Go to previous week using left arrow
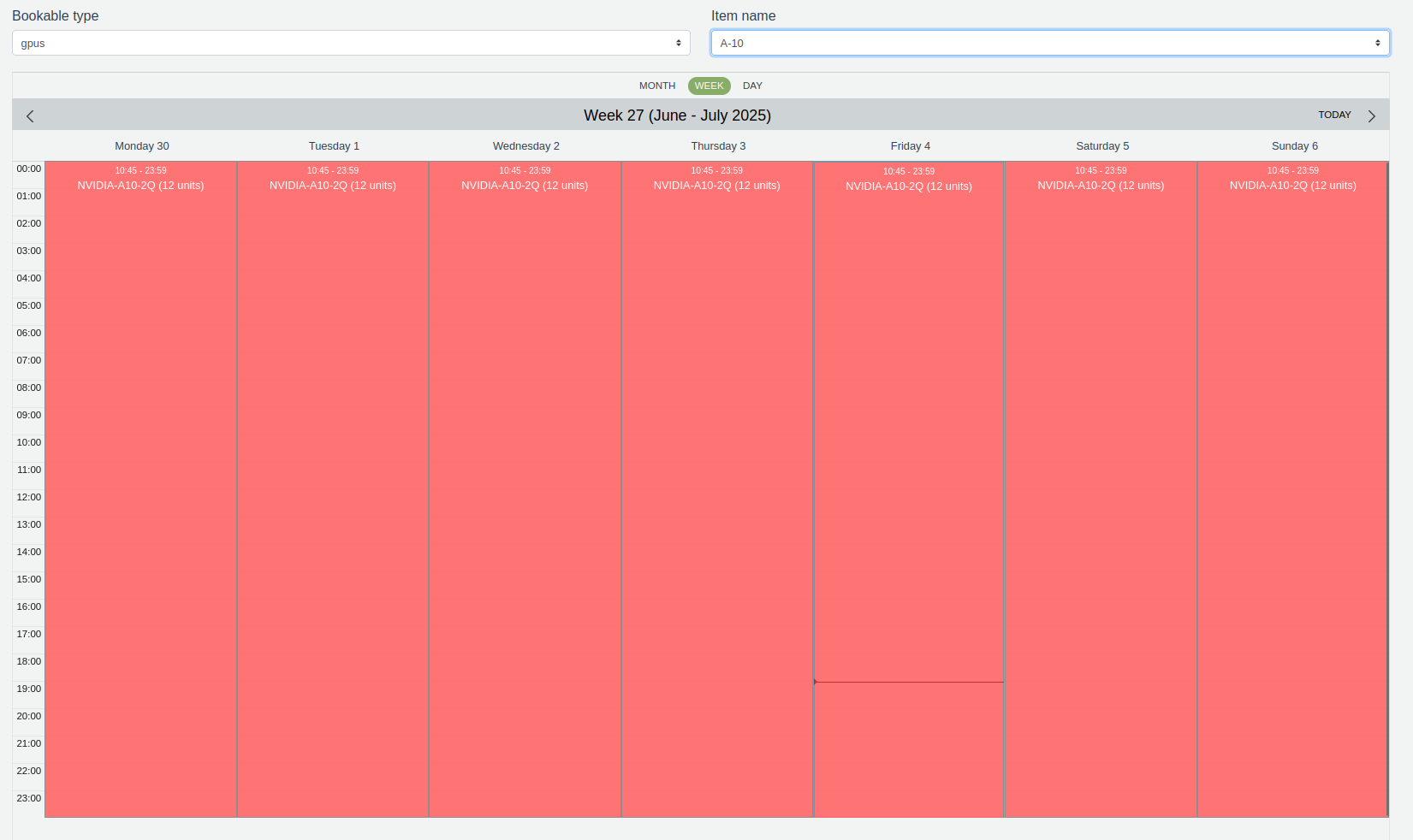This screenshot has height=840, width=1413. click(30, 116)
